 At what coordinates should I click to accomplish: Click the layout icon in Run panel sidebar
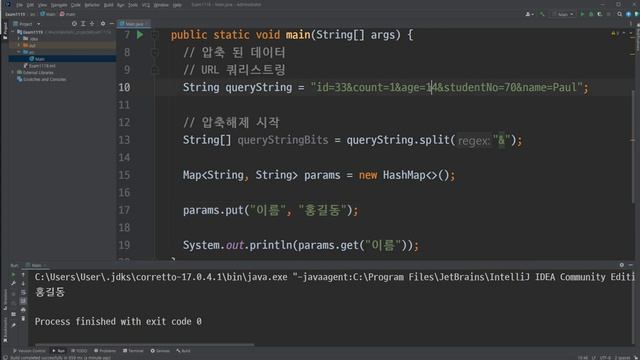coord(13,314)
